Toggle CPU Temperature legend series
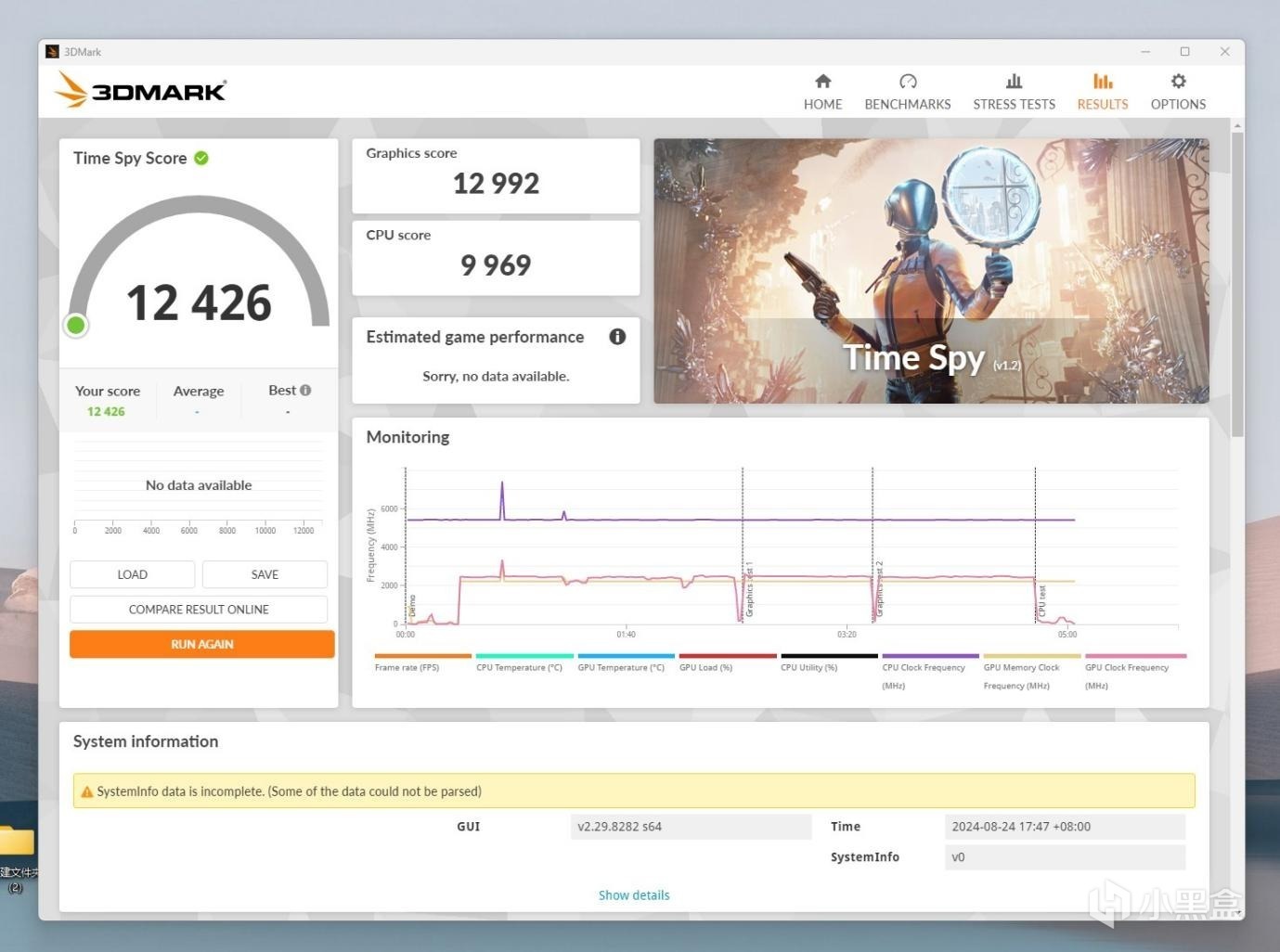Screen dimensions: 1280x952 tap(524, 663)
